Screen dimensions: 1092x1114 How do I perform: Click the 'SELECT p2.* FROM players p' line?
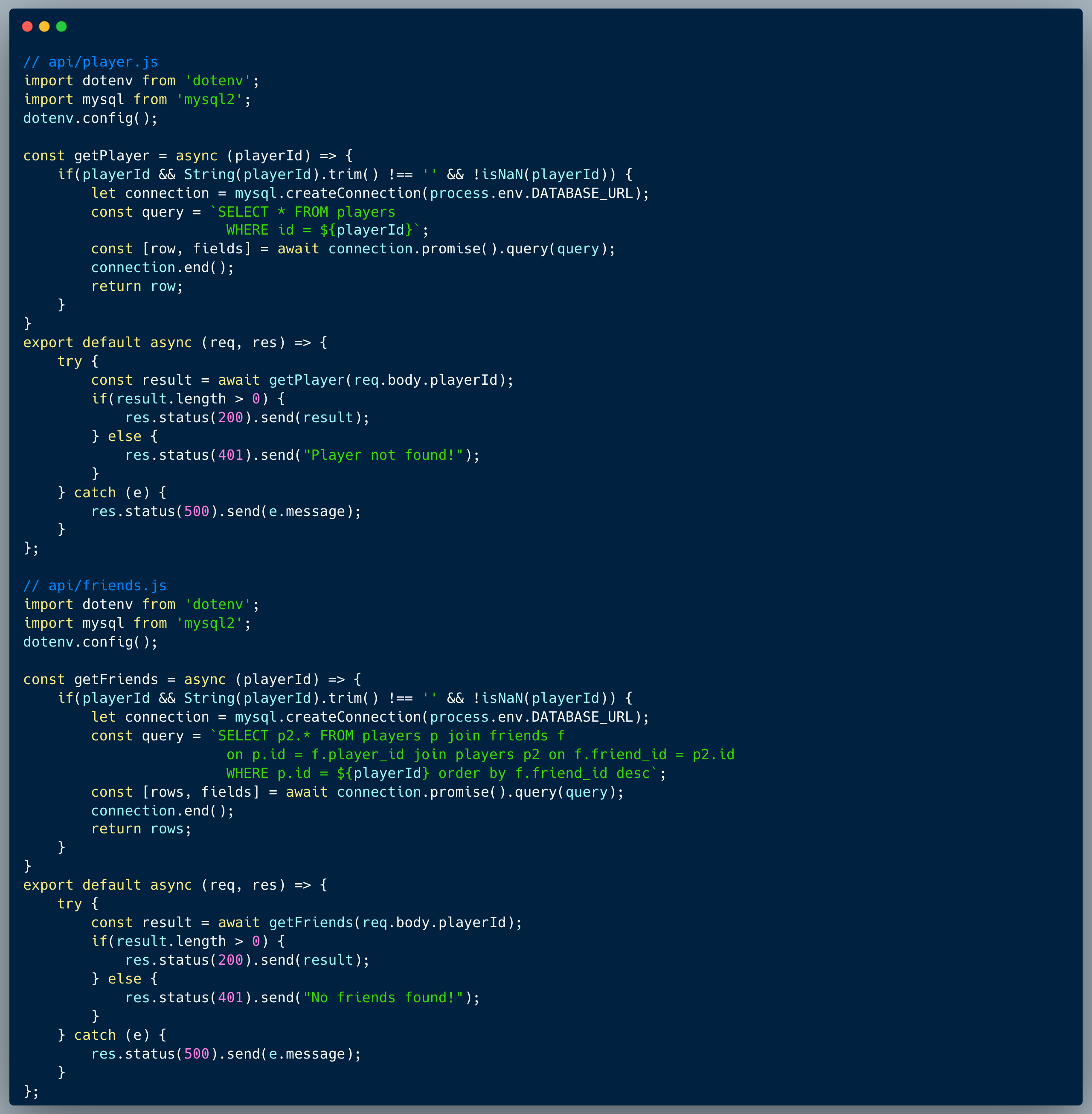pyautogui.click(x=328, y=736)
